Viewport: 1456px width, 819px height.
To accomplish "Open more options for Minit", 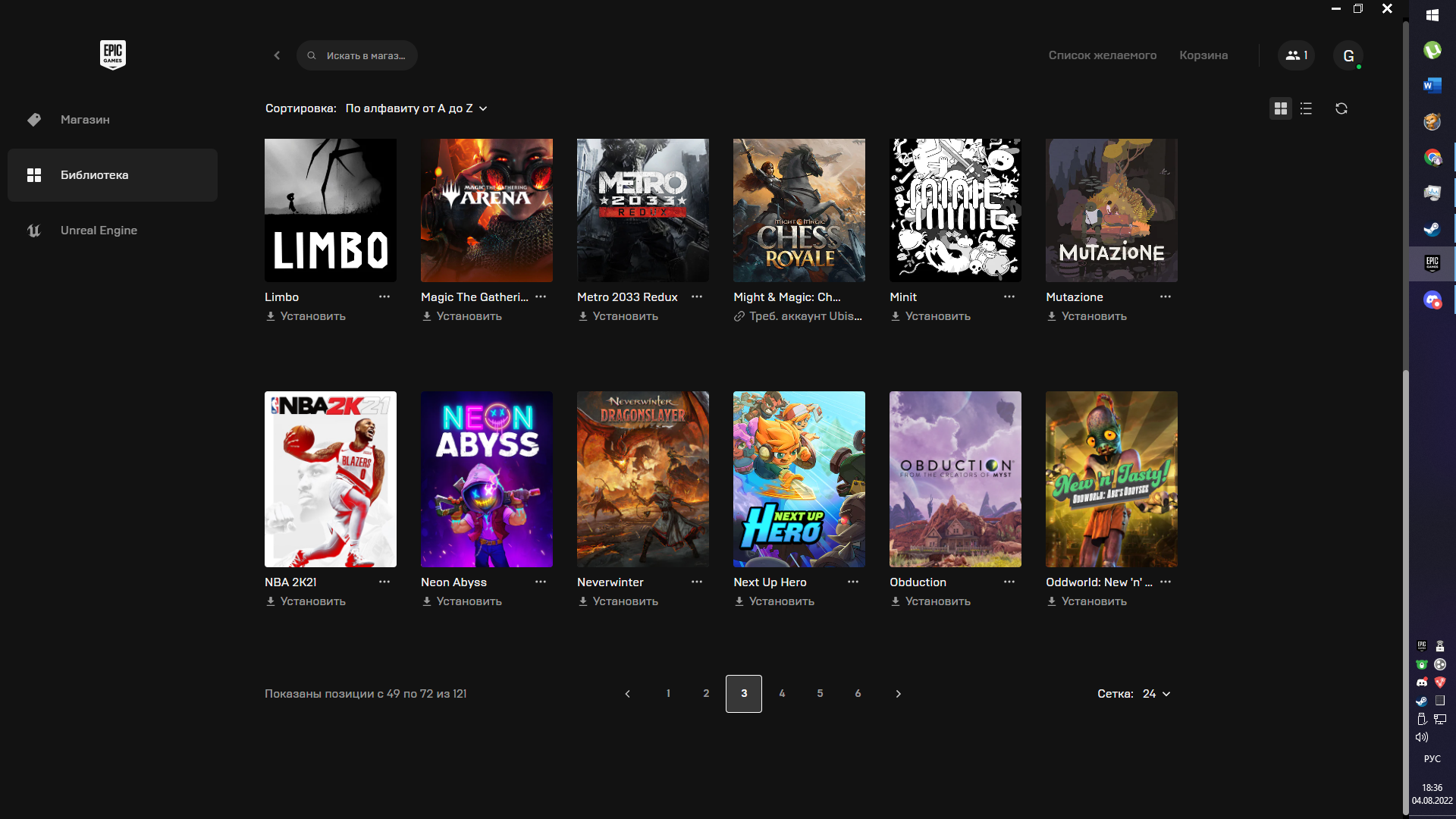I will pos(1009,297).
